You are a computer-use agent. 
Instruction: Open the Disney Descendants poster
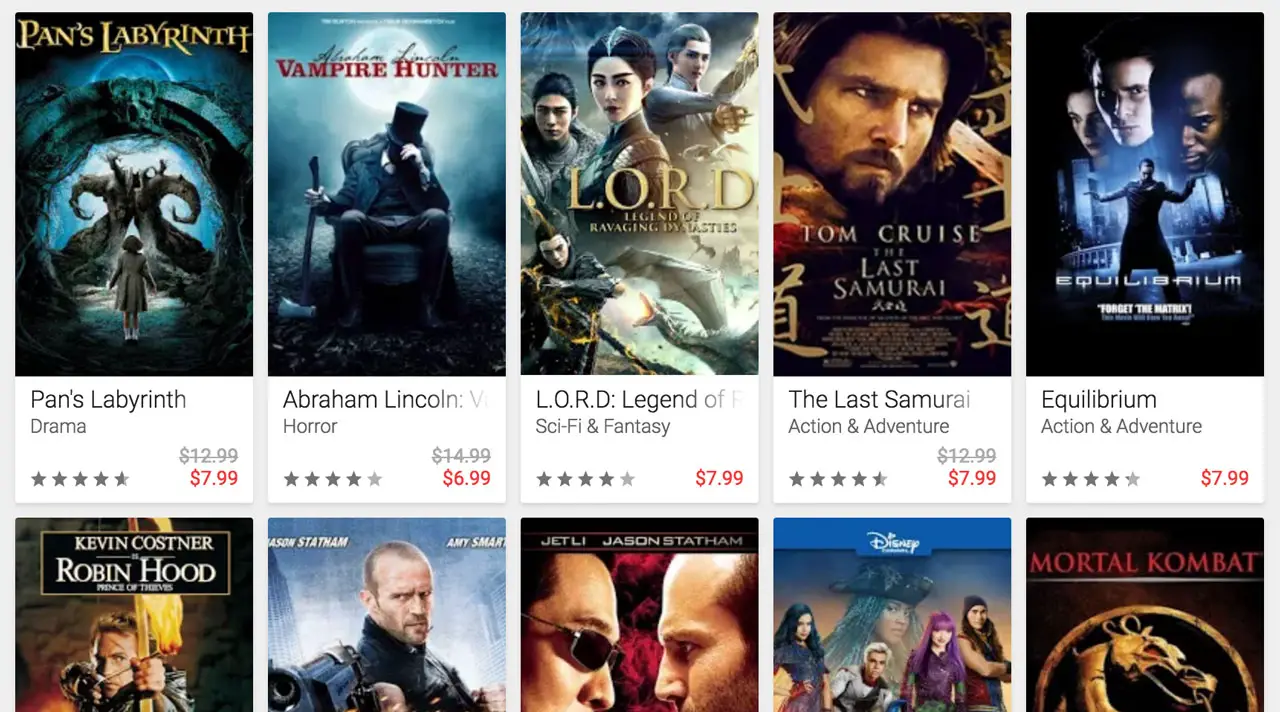pos(892,615)
